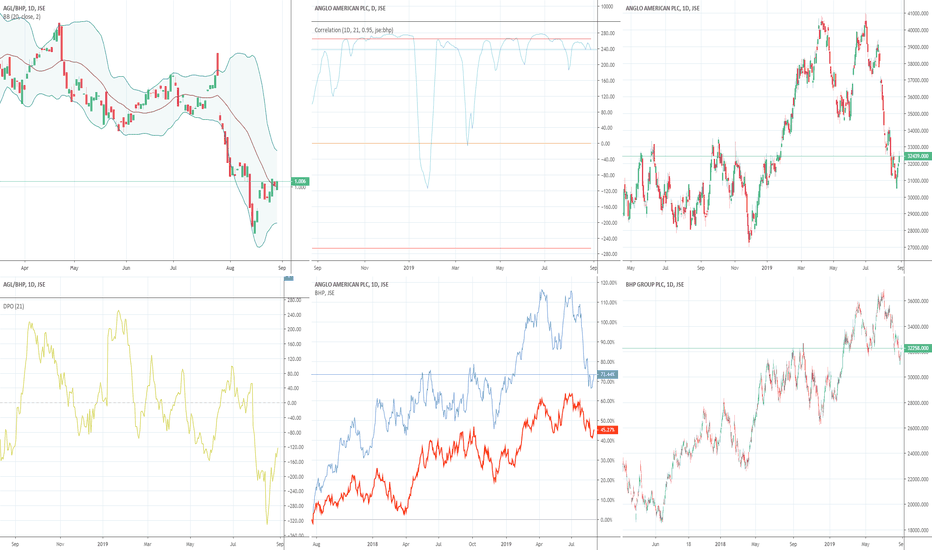The height and width of the screenshot is (550, 932).
Task: Click the green 1.006 price label
Action: (x=300, y=181)
